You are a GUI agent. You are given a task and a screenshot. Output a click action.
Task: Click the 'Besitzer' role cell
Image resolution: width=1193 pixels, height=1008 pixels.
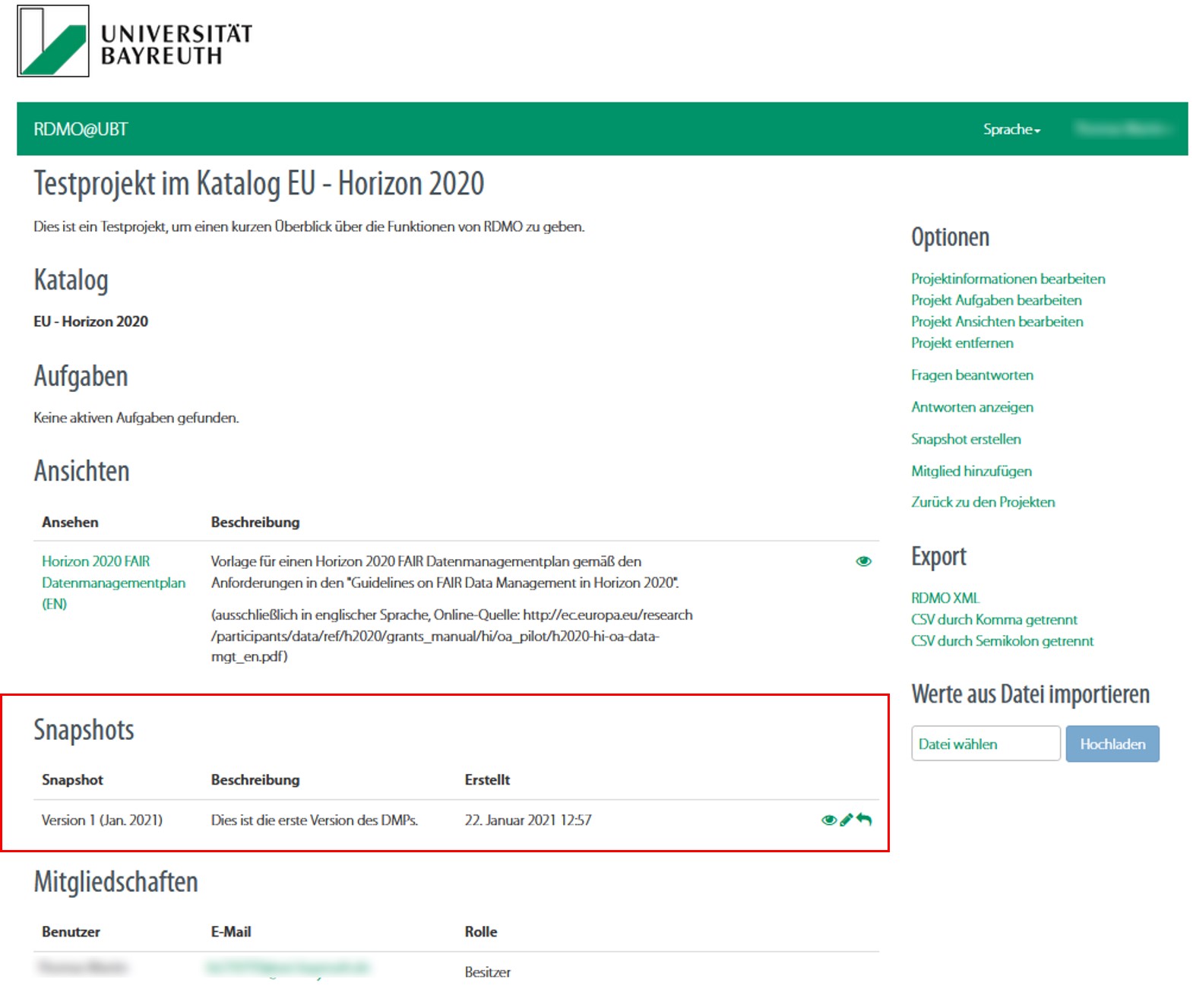488,972
